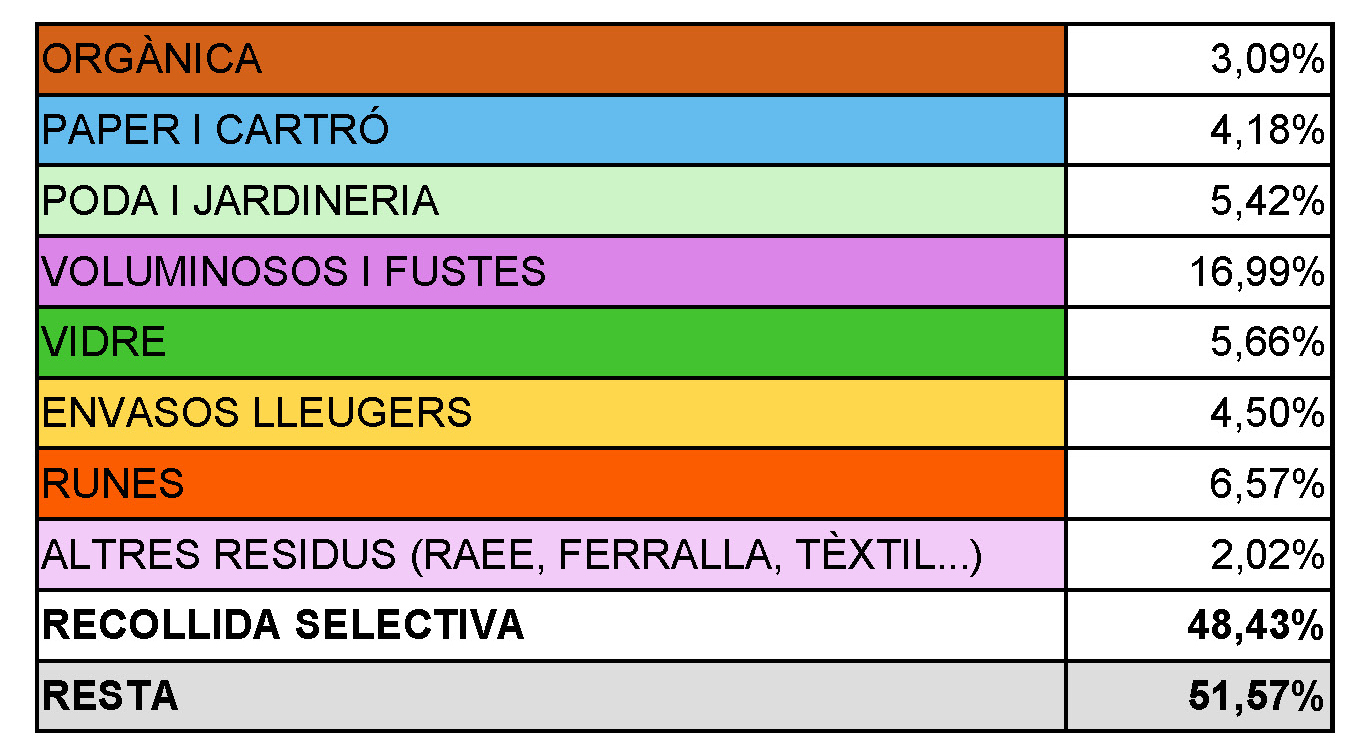Screen dimensions: 1360x752
Task: Click the 5,42% value for Poda
Action: (x=1198, y=201)
